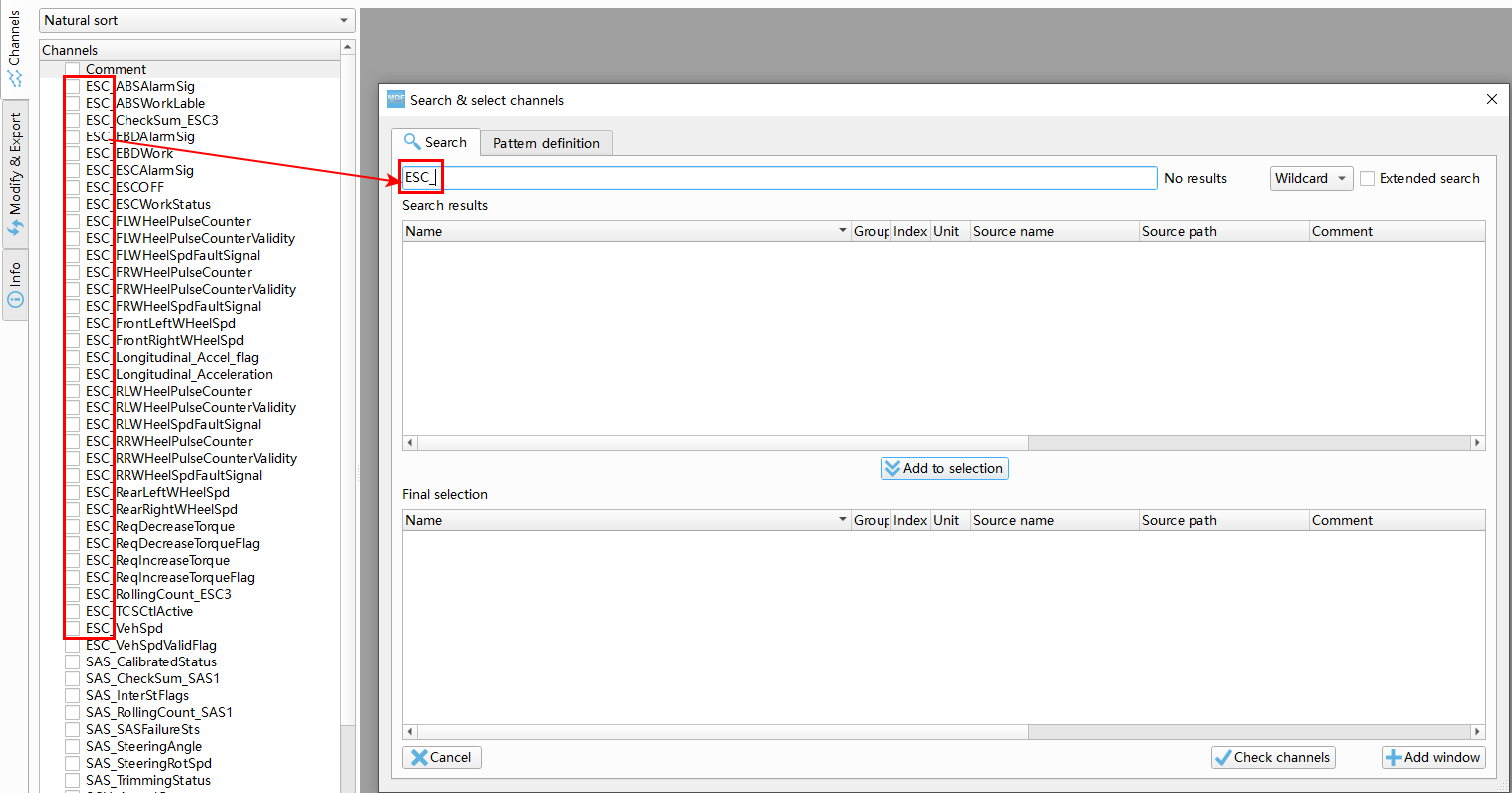Open the Natural sort dropdown
Image resolution: width=1512 pixels, height=793 pixels.
click(x=197, y=20)
